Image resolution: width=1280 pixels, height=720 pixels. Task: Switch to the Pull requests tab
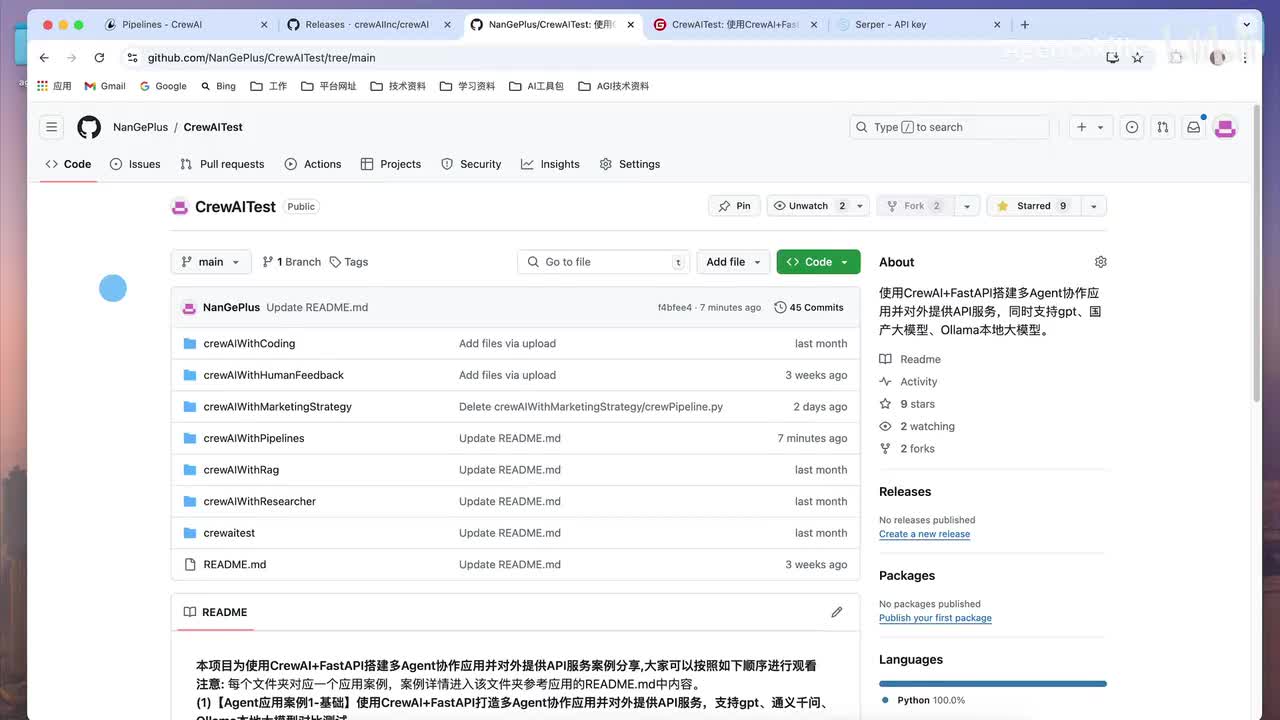pyautogui.click(x=222, y=164)
